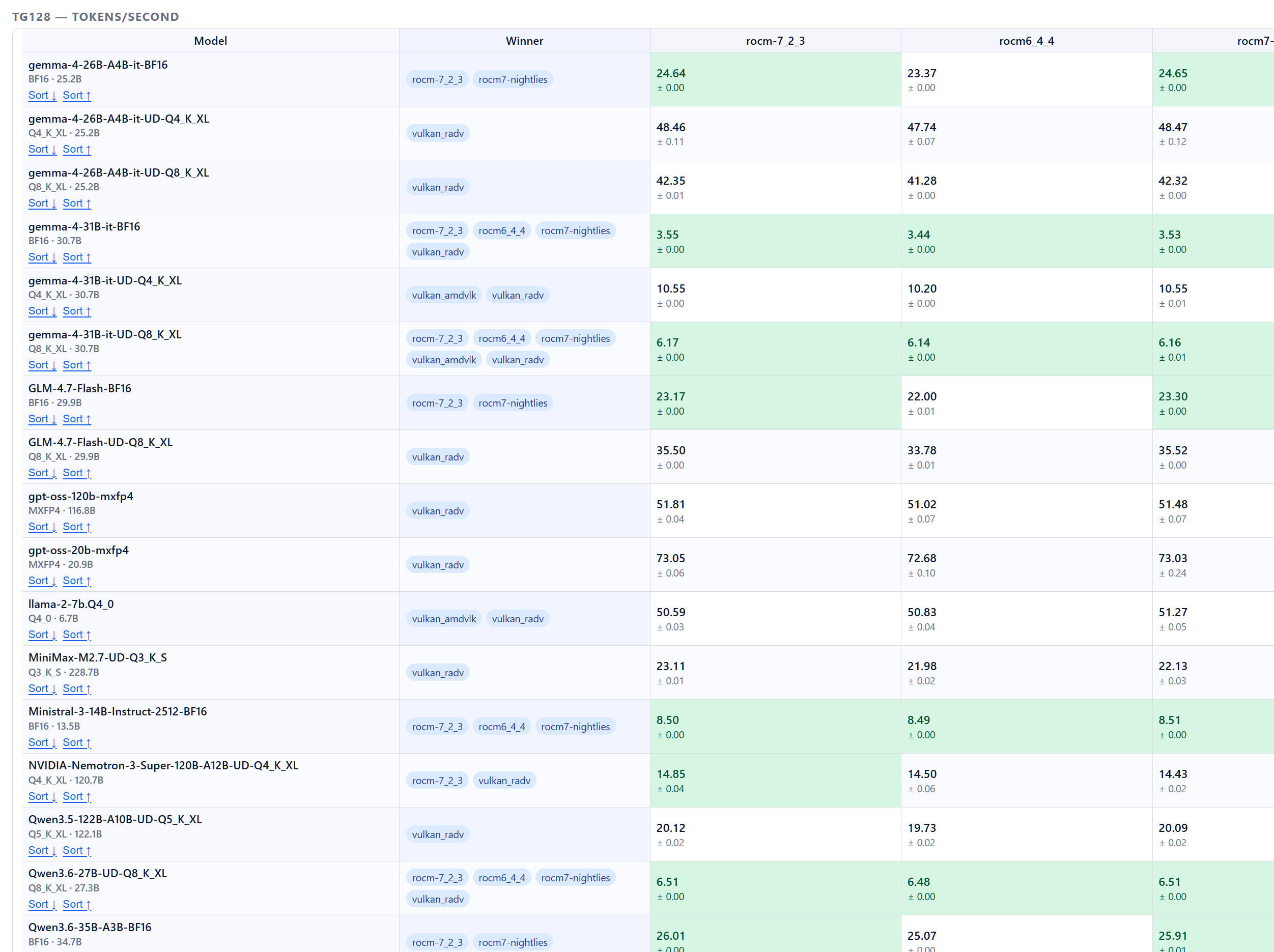Sort descending by Qwen3.6-27B-UD-Q8_K_XL row
Viewport: 1274px width, 952px height.
pyautogui.click(x=42, y=905)
